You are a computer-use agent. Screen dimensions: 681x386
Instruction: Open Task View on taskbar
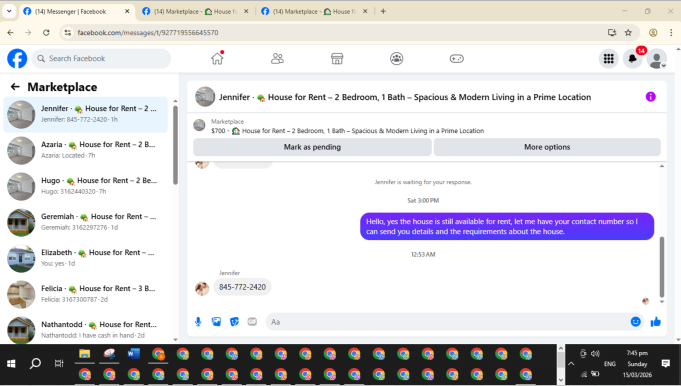point(59,363)
